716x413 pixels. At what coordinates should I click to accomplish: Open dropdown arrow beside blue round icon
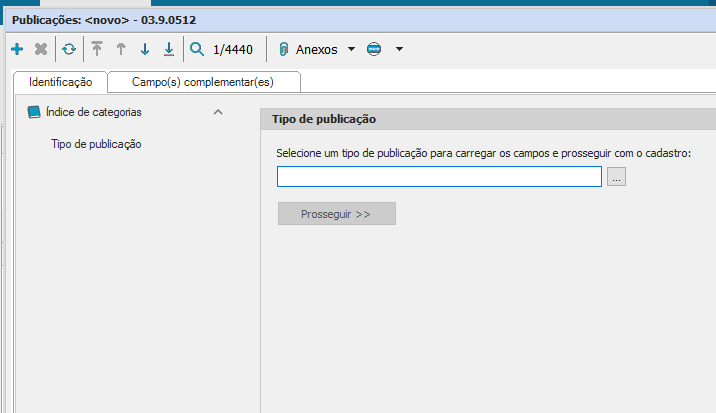tap(399, 49)
